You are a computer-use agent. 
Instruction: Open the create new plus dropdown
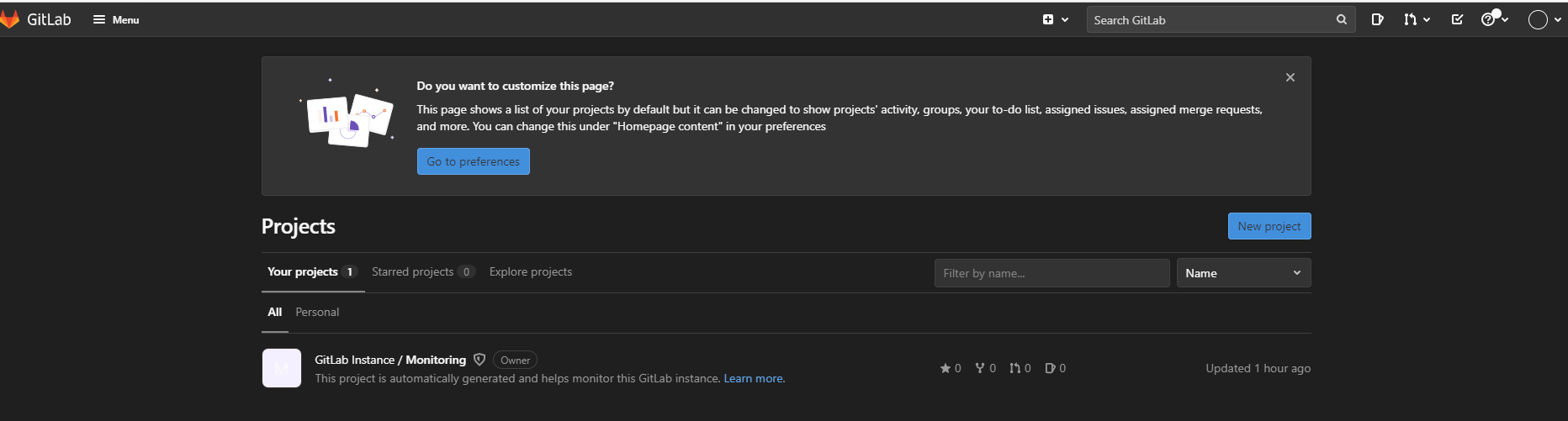pyautogui.click(x=1056, y=19)
